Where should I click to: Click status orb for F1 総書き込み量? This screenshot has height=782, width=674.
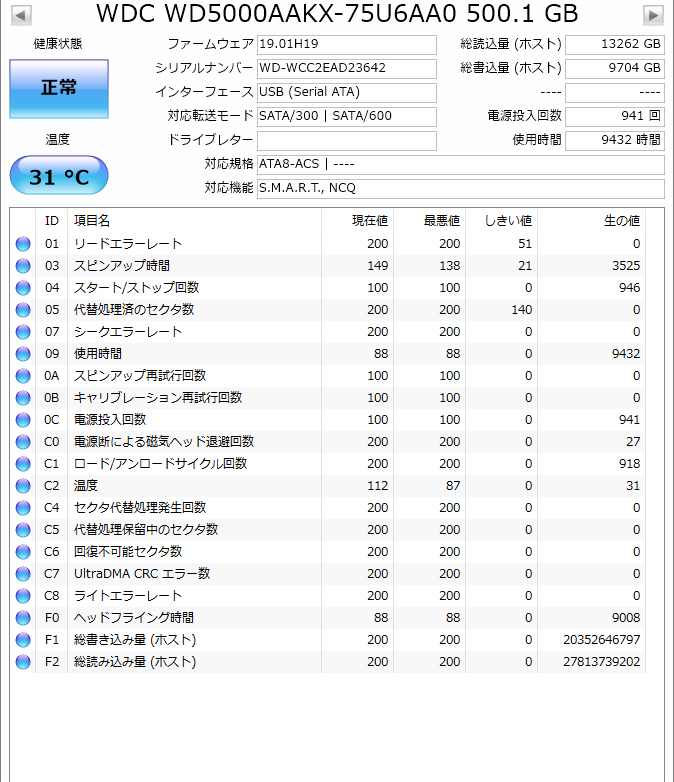point(23,640)
